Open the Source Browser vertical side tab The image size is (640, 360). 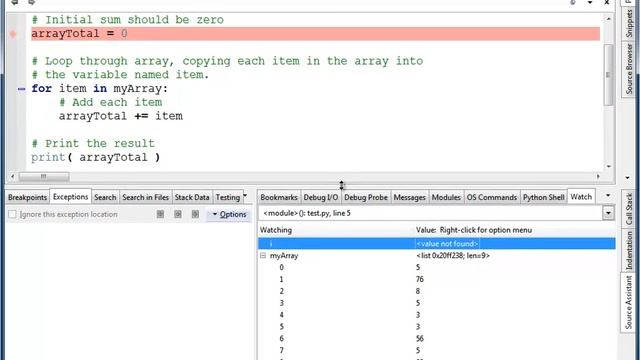coord(629,69)
